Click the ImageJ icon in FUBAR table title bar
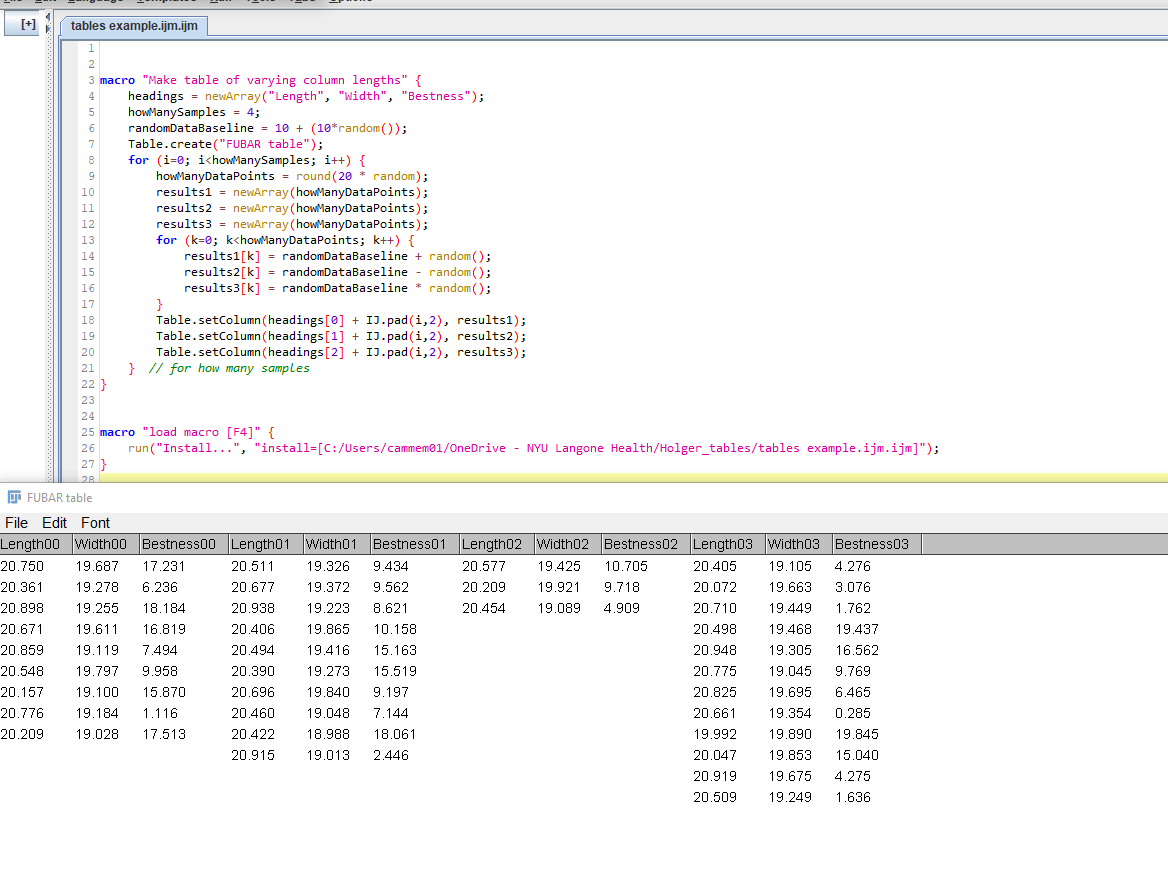This screenshot has width=1168, height=886. pyautogui.click(x=14, y=497)
